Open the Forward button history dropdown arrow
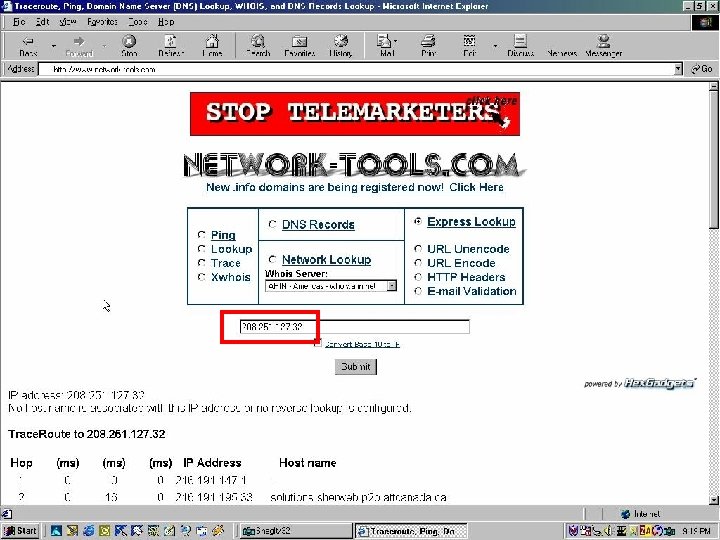This screenshot has height=540, width=720. pyautogui.click(x=104, y=46)
